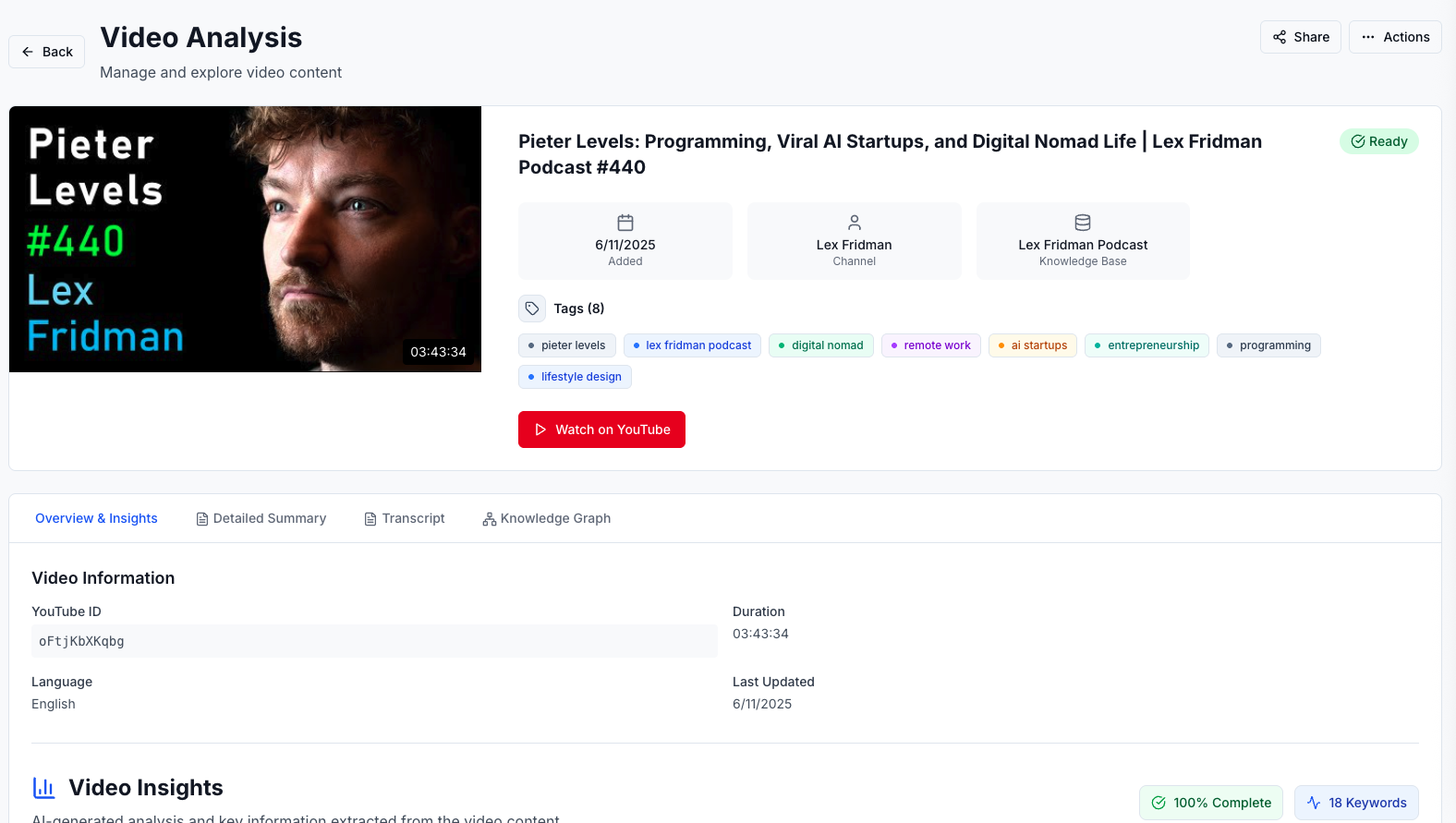Click the document icon on Detailed Summary tab
Viewport: 1456px width, 823px height.
tap(202, 519)
